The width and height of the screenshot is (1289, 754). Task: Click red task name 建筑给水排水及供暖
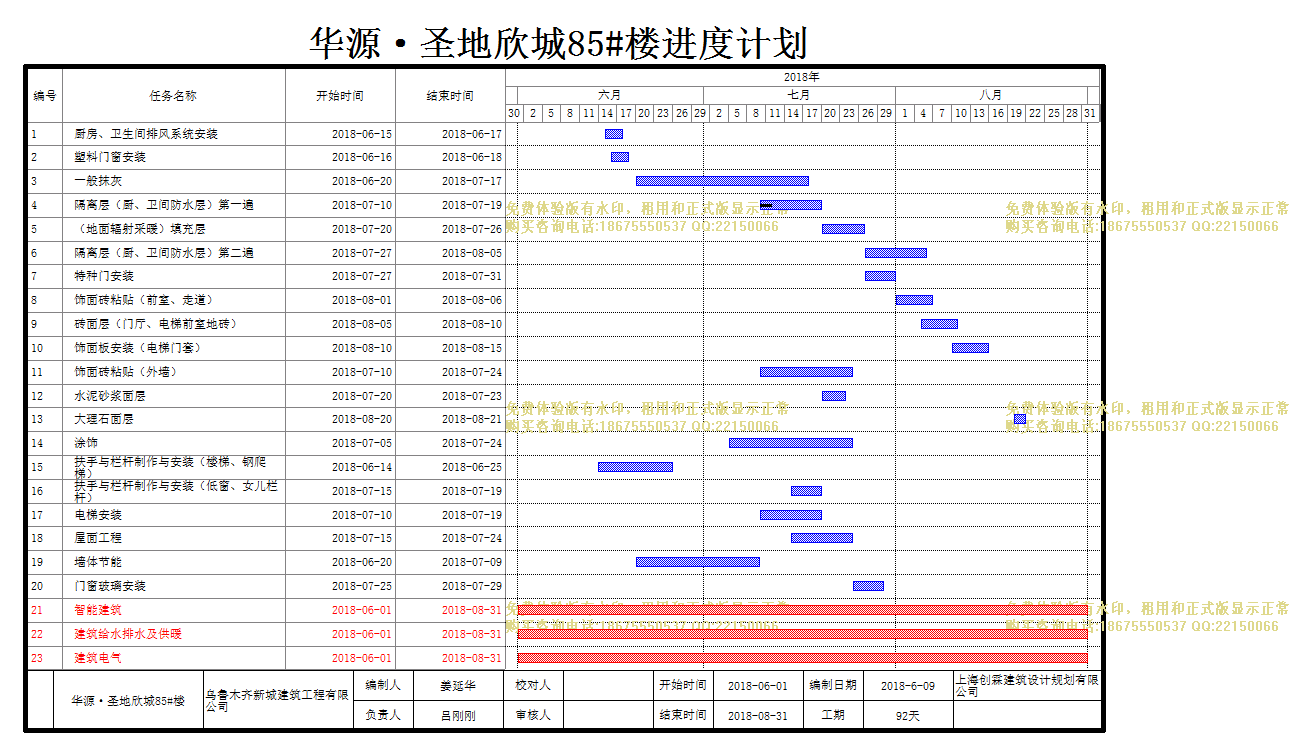128,634
